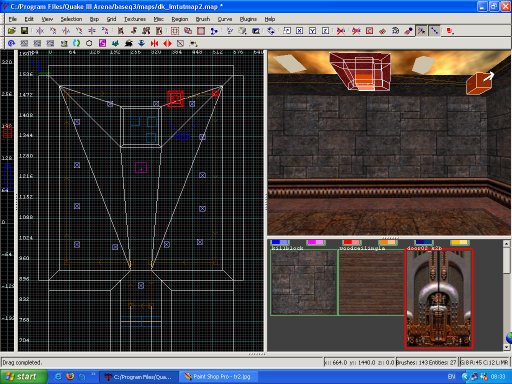The width and height of the screenshot is (512, 384).
Task: Click the square with diagonal line icon
Action: pyautogui.click(x=180, y=43)
